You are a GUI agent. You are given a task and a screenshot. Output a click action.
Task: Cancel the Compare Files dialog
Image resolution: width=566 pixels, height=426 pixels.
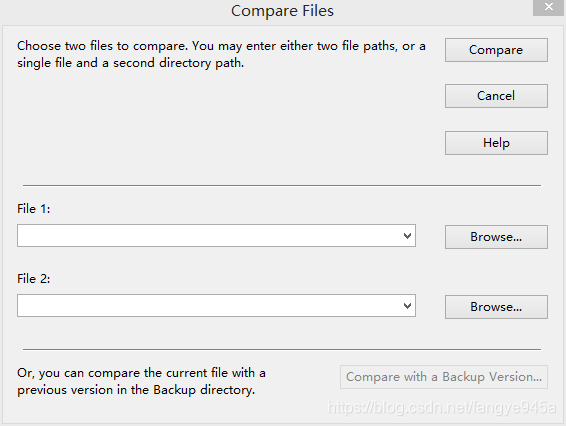(x=496, y=96)
